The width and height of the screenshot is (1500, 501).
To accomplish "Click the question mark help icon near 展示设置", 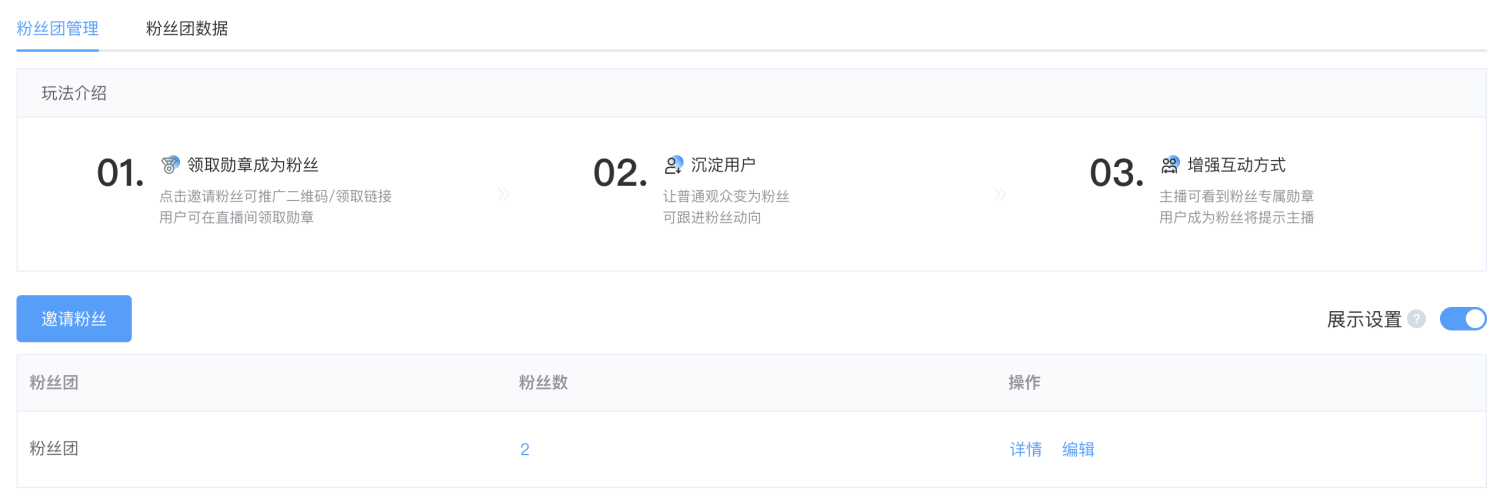I will tap(1416, 319).
